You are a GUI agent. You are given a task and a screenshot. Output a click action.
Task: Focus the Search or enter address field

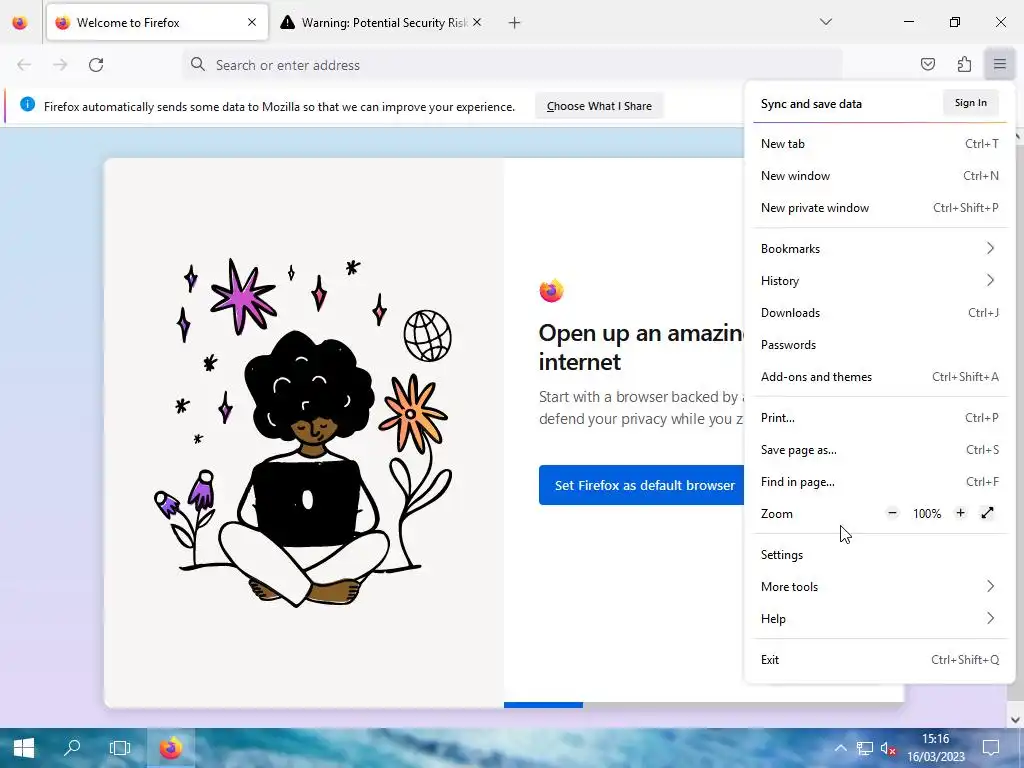pyautogui.click(x=512, y=65)
